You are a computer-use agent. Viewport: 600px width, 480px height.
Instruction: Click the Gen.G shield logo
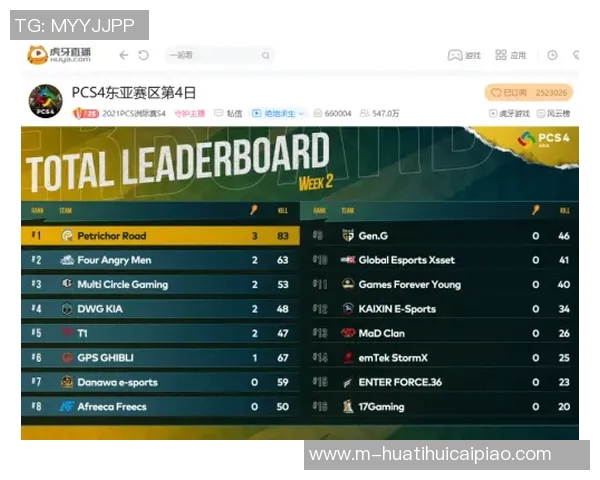(348, 235)
